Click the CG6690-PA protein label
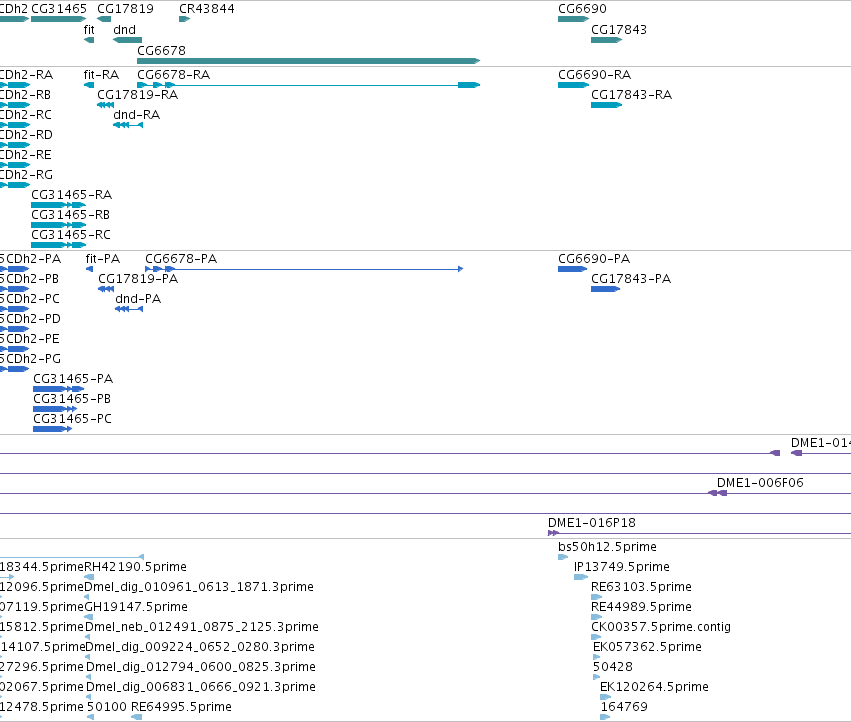 coord(594,258)
